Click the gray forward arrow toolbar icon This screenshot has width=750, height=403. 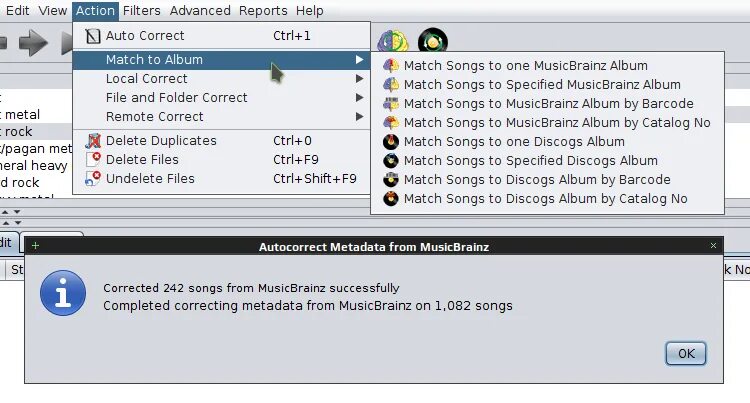[x=33, y=42]
